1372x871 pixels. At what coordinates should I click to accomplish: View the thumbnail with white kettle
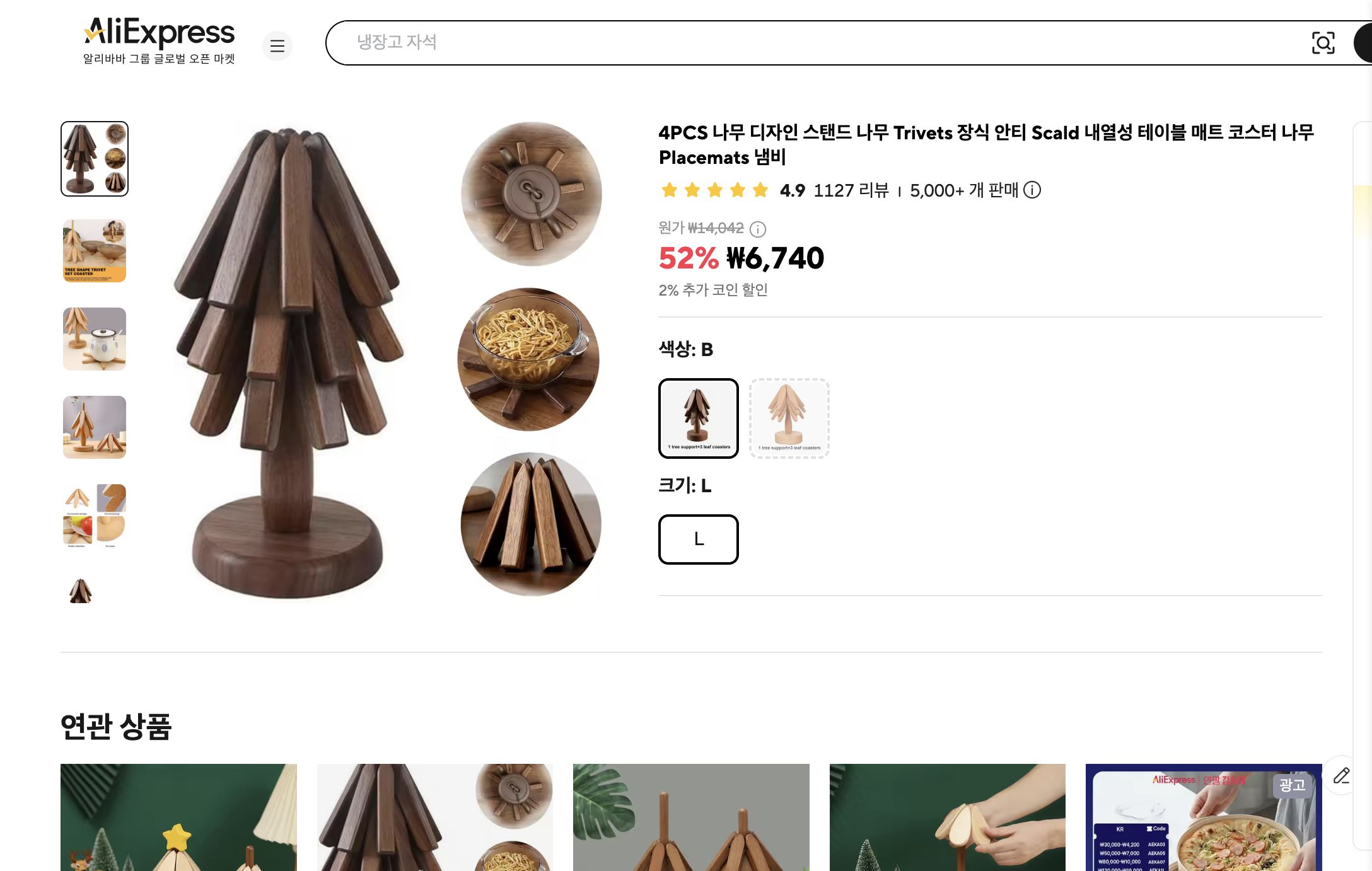[x=95, y=339]
